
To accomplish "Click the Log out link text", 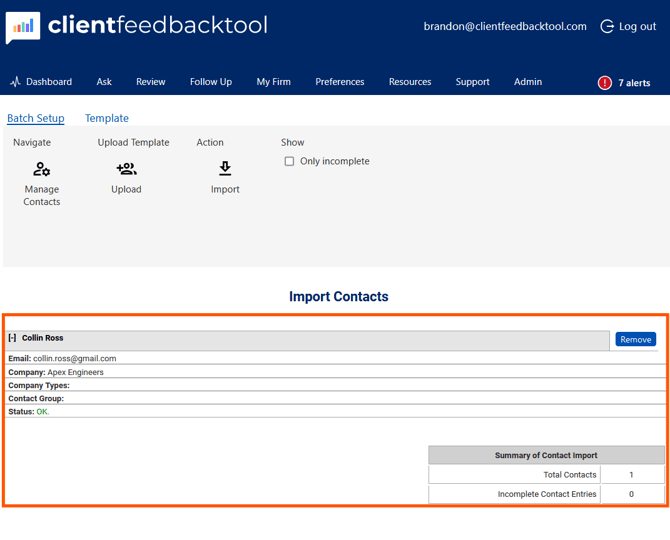I will click(x=637, y=26).
